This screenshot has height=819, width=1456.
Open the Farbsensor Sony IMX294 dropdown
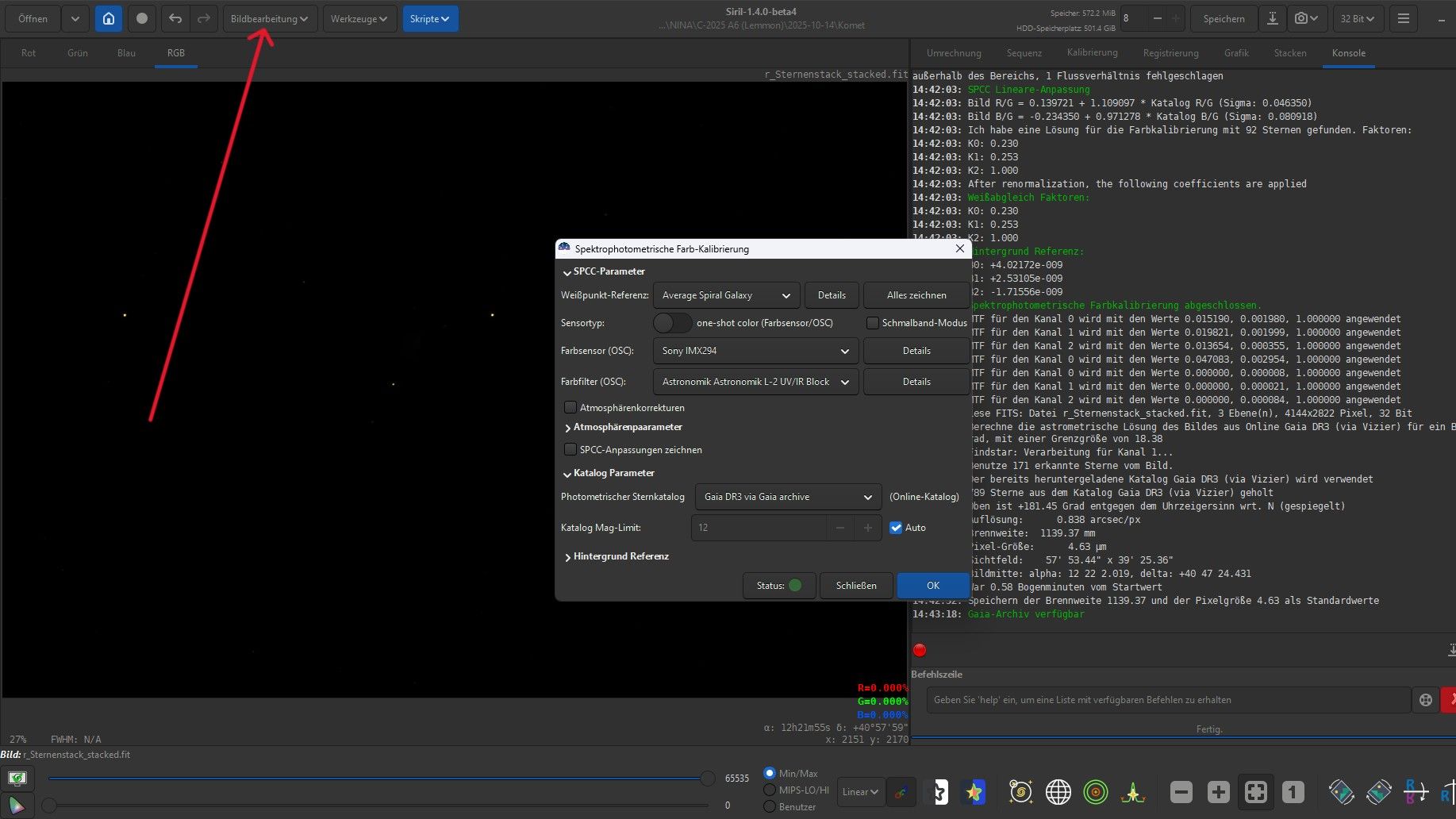[x=755, y=351]
